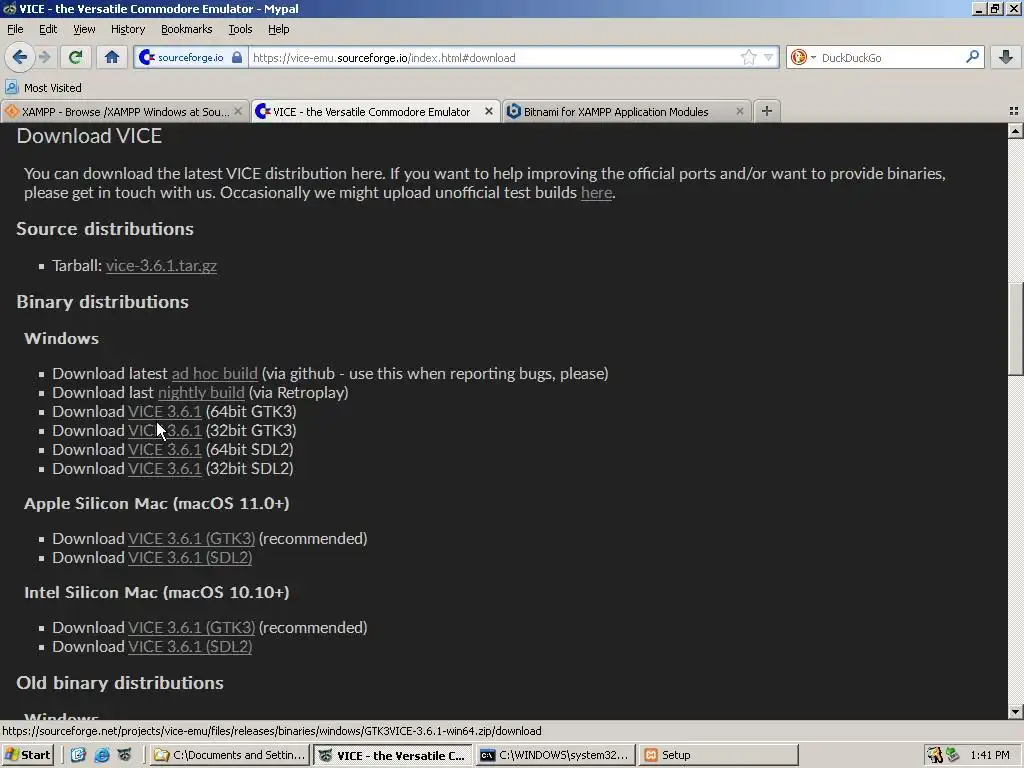Click the 1:41 PM taskbar clock
Viewport: 1024px width, 768px height.
990,755
